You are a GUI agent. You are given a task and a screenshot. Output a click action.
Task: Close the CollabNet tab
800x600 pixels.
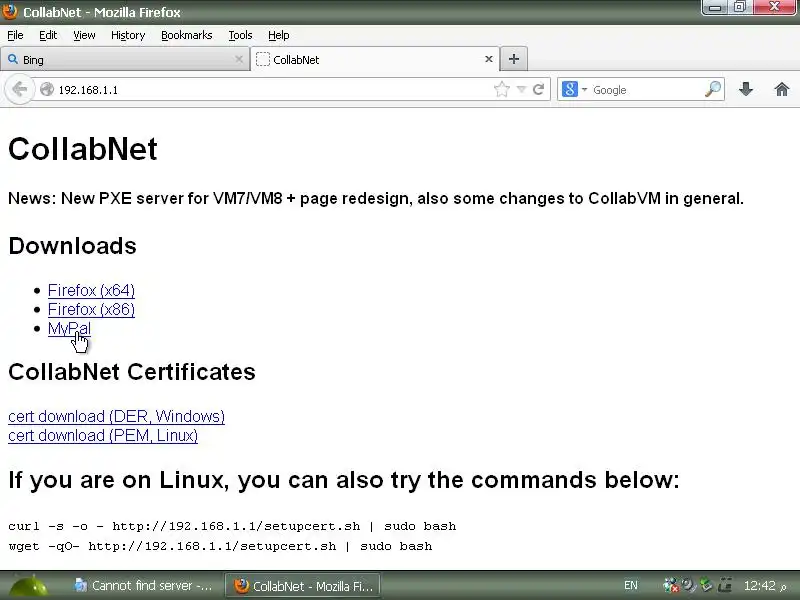(x=489, y=59)
